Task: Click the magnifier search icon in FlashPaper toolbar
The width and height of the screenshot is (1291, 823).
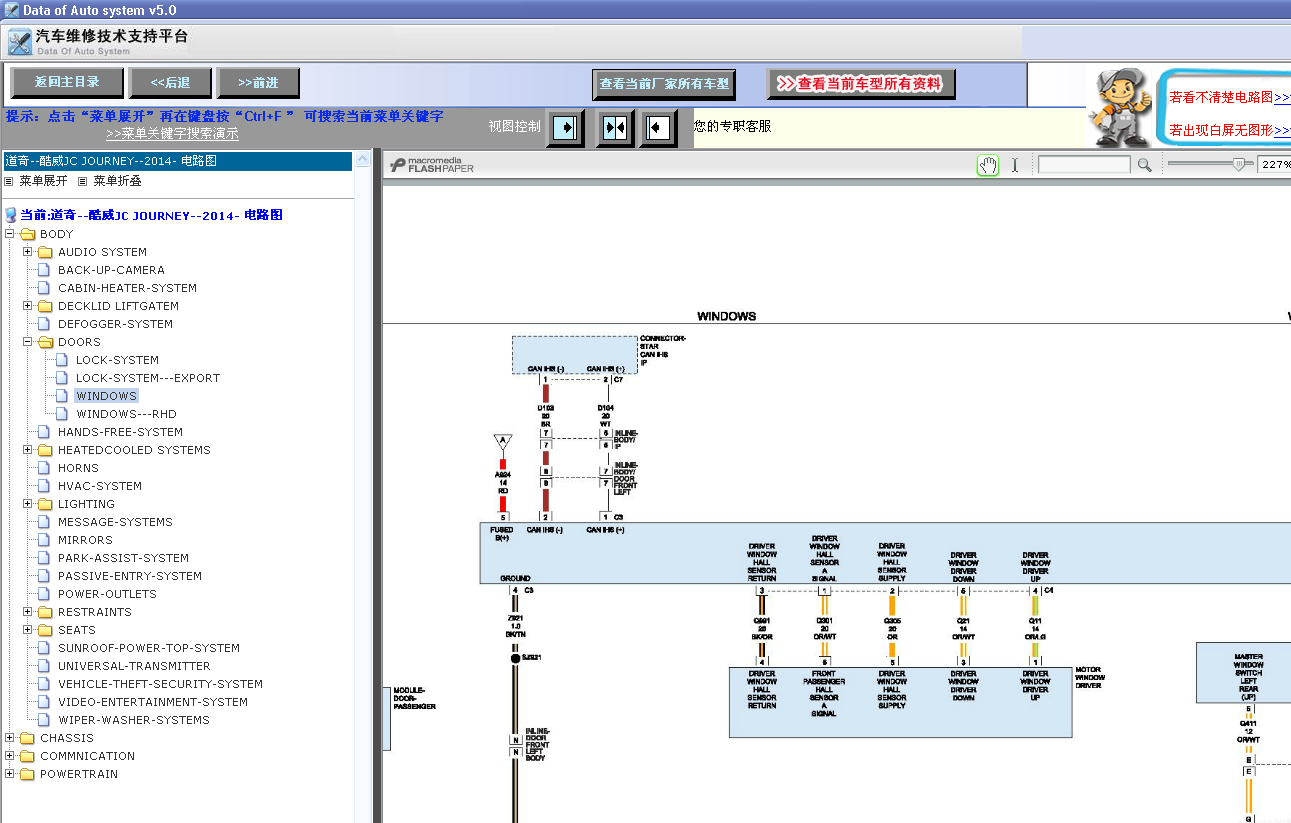Action: [1145, 165]
